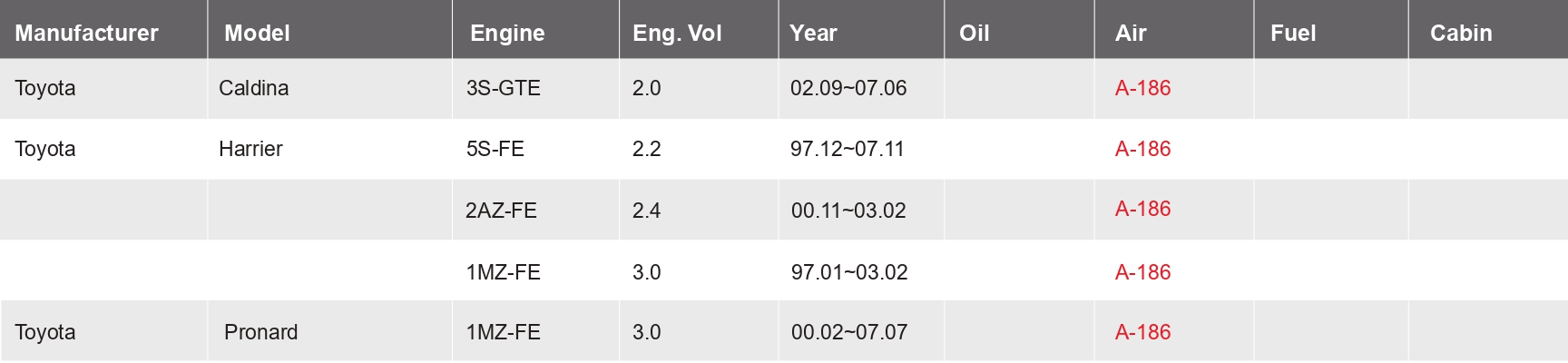Click the Model column header
This screenshot has width=1568, height=363.
click(x=257, y=34)
